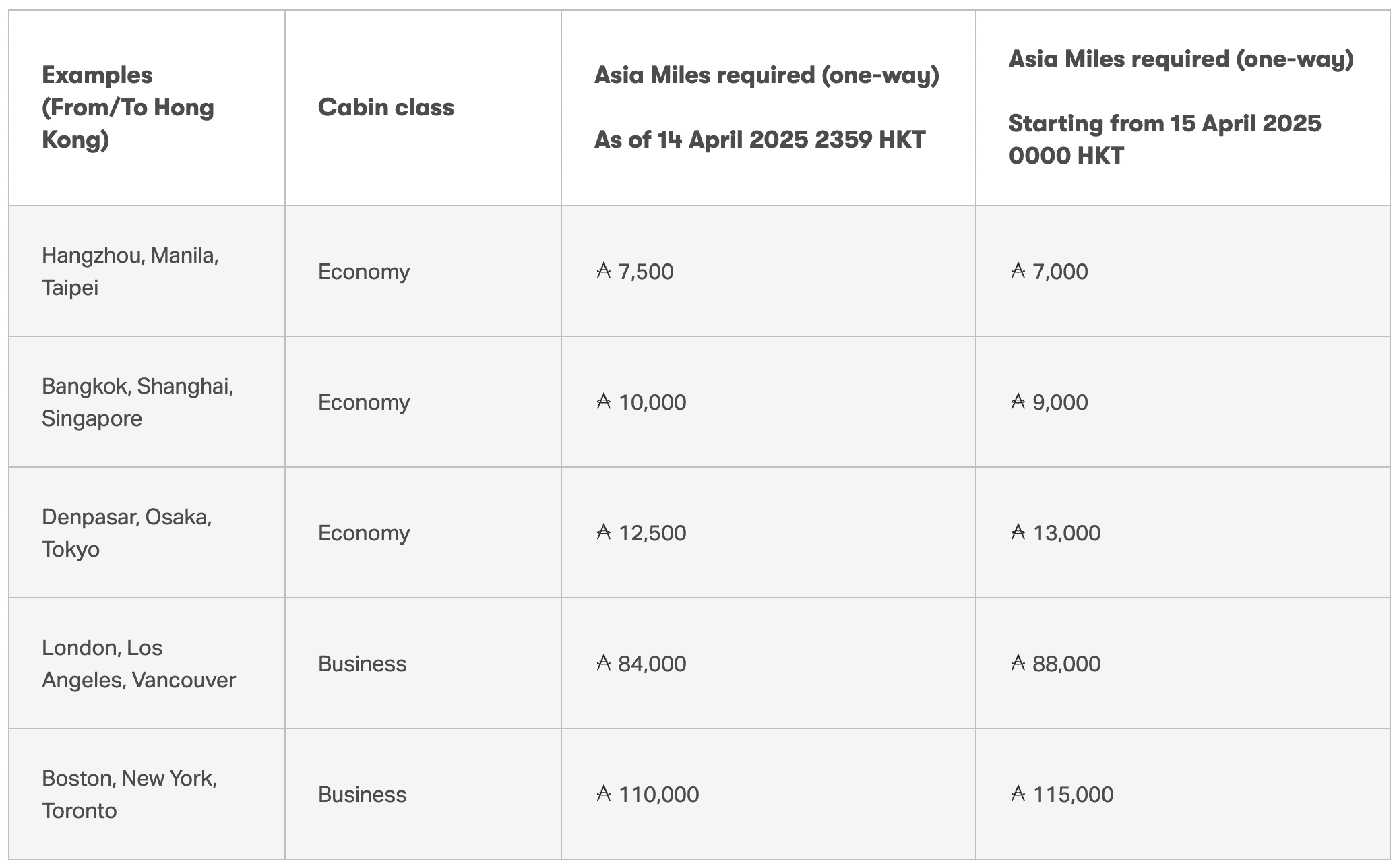
Task: Click the Asia Miles symbol beside 110,000
Action: click(x=603, y=794)
